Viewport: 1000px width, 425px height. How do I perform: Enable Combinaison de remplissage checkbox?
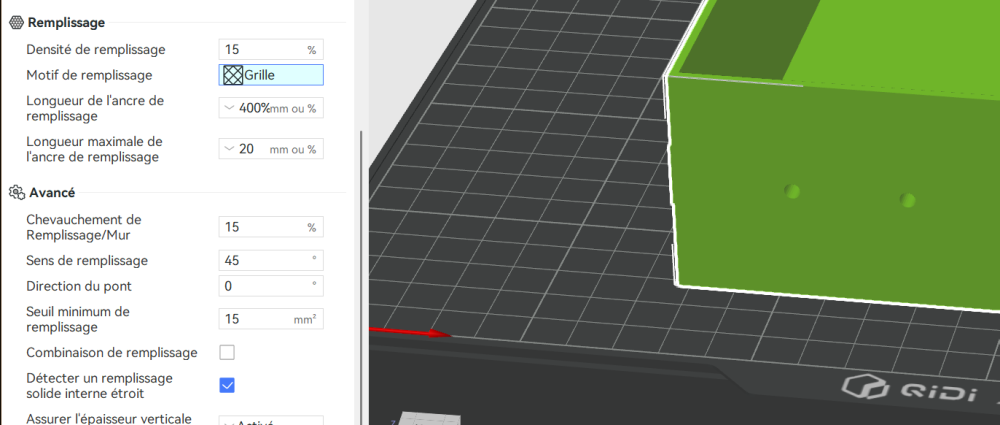point(227,352)
